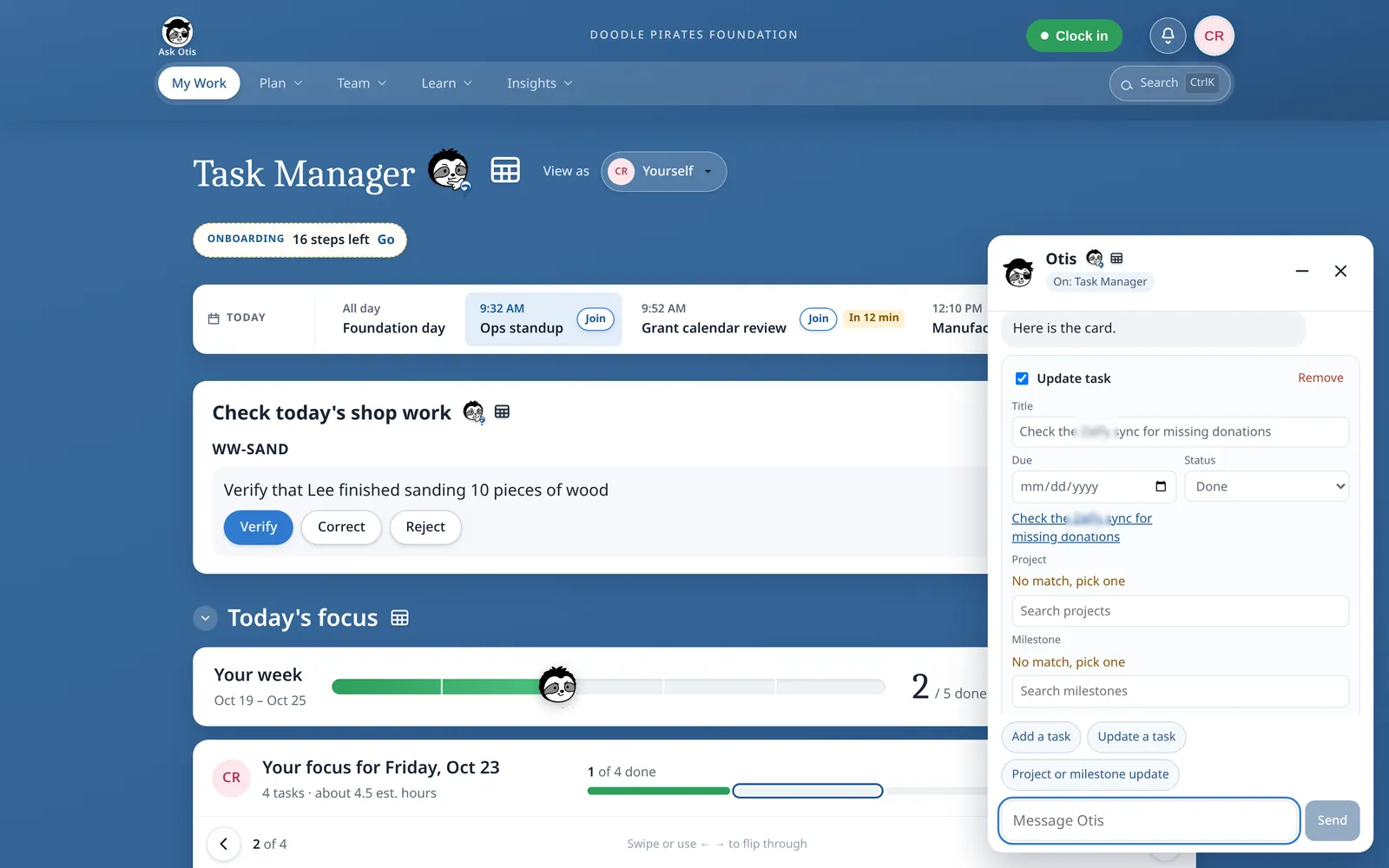Select the My Work tab
This screenshot has width=1389, height=868.
[x=199, y=83]
